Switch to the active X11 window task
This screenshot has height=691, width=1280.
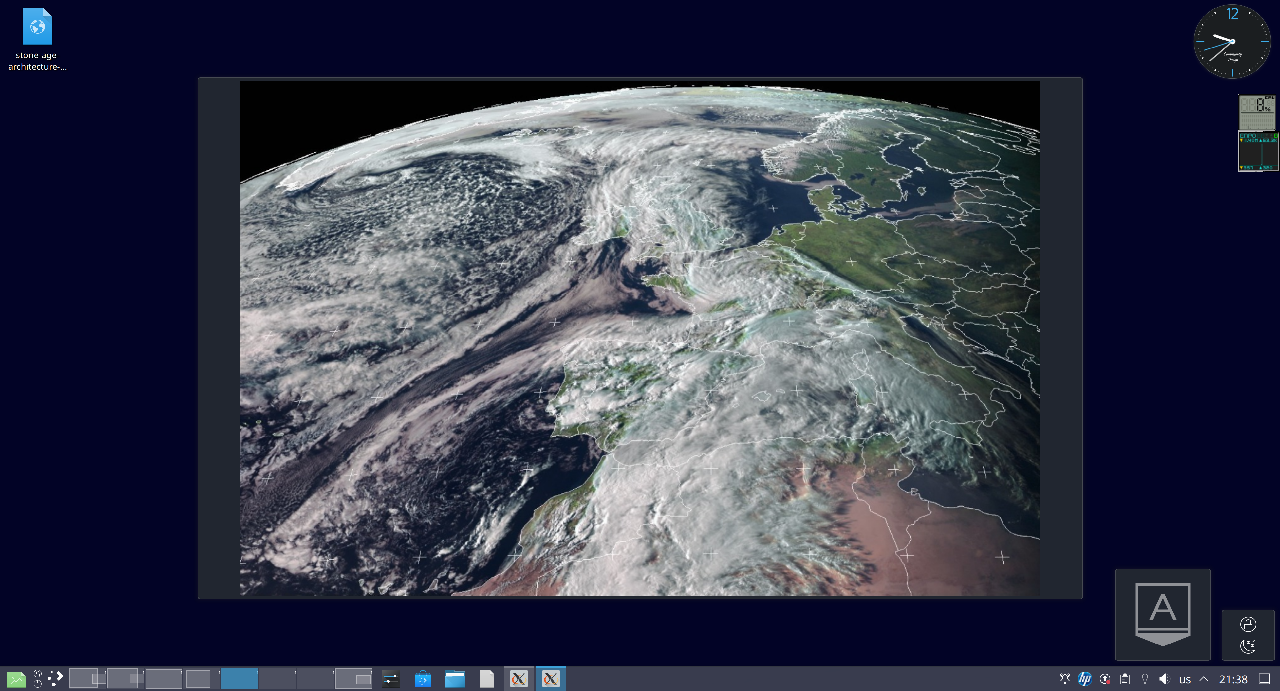coord(550,679)
